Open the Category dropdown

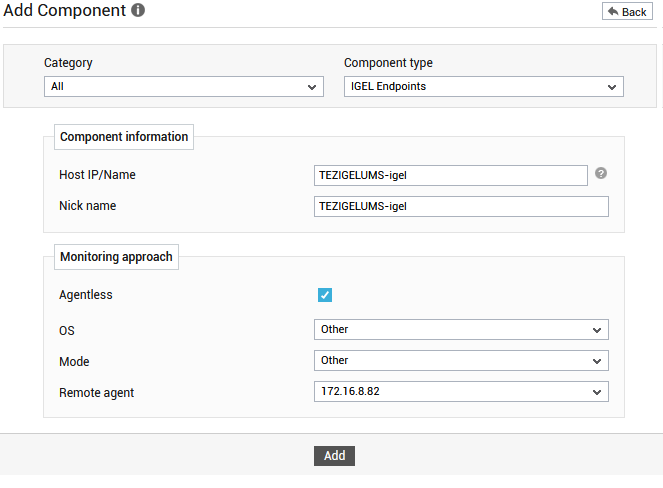[184, 87]
